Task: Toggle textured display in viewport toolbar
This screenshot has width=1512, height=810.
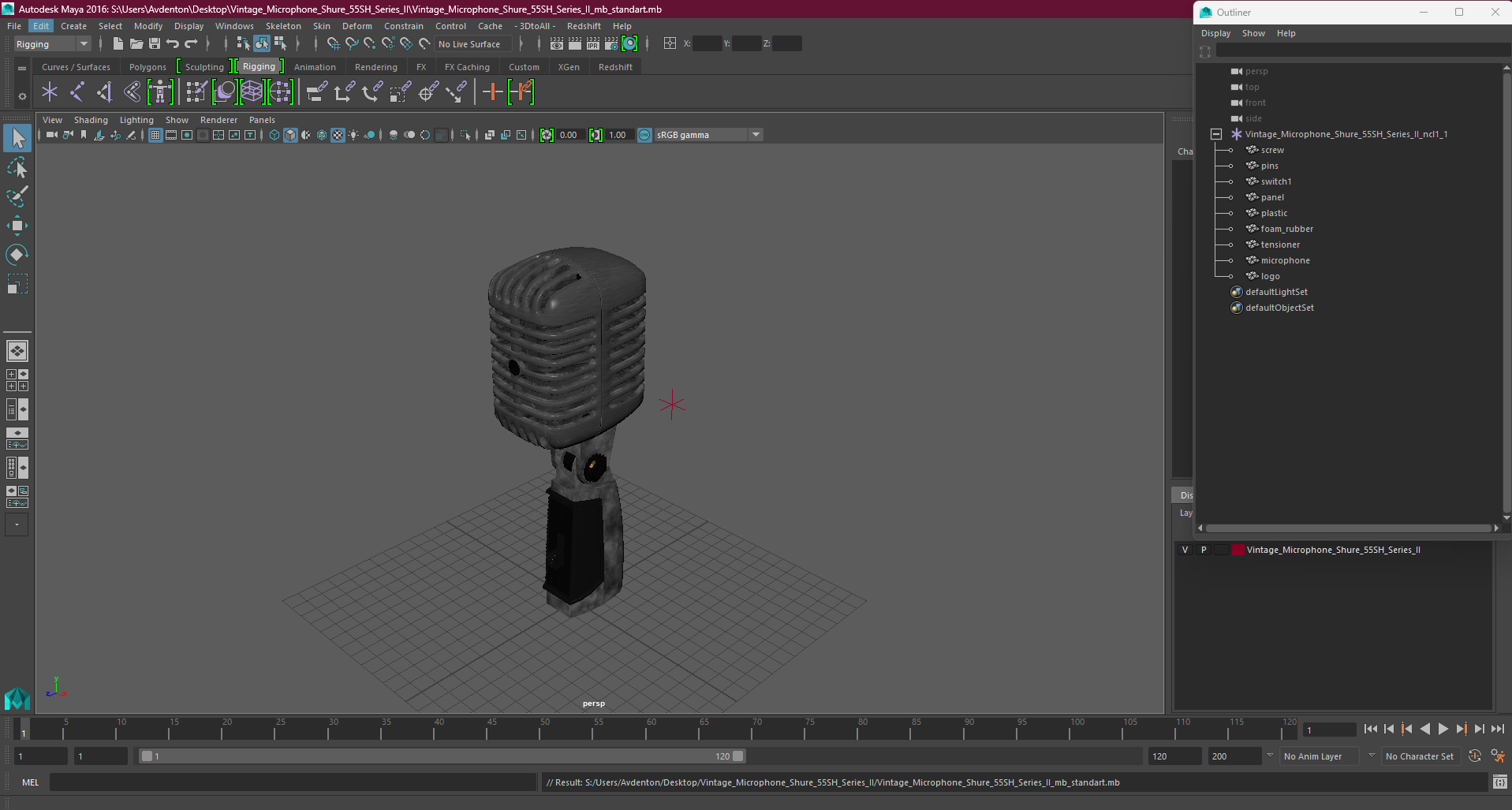Action: [x=338, y=135]
